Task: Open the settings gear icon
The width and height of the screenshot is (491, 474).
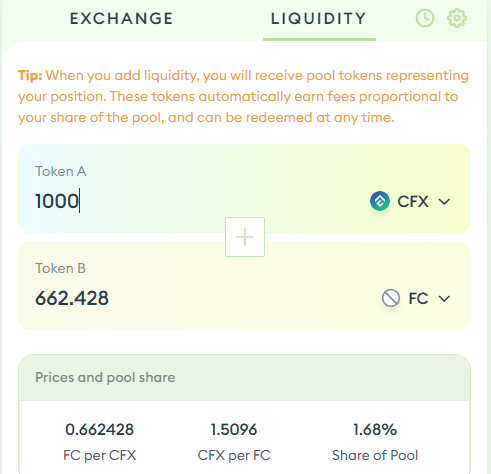Action: pos(457,18)
